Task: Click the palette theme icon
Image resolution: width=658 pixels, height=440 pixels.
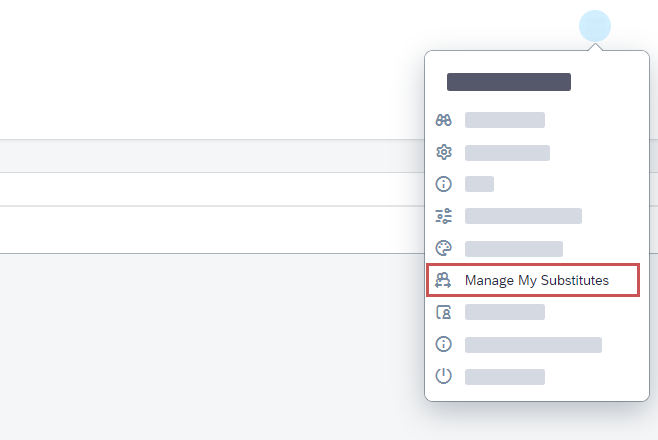Action: pos(444,248)
